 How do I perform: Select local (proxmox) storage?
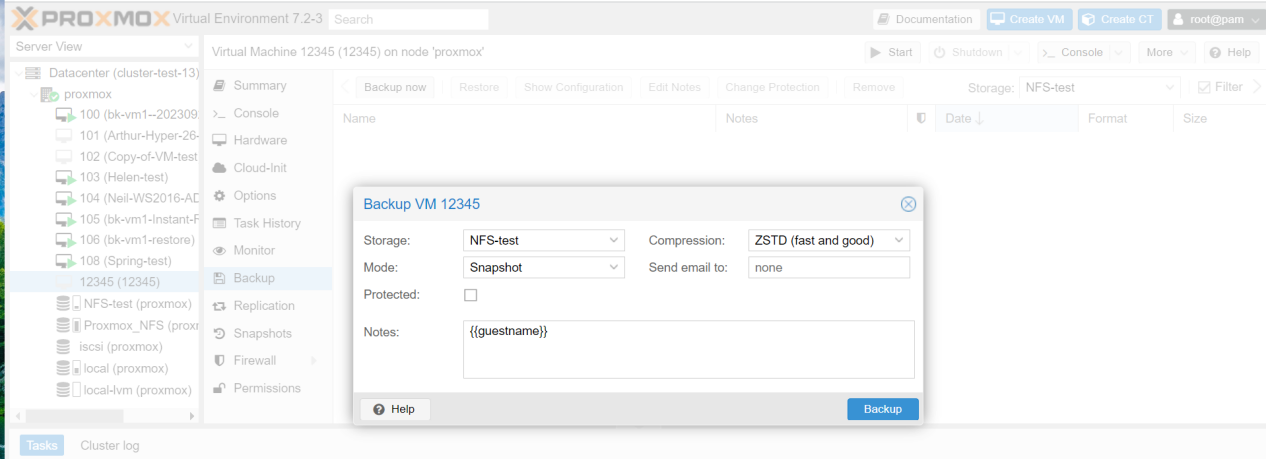click(105, 368)
